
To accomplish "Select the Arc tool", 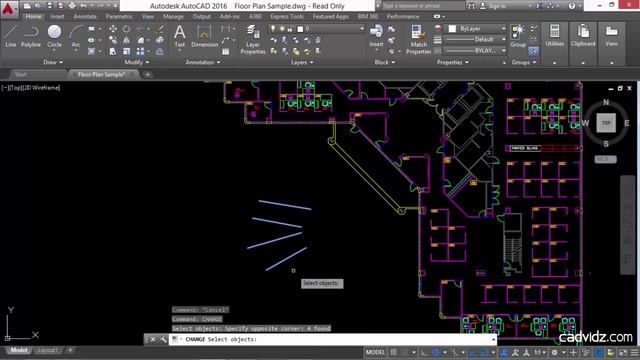I will click(76, 36).
